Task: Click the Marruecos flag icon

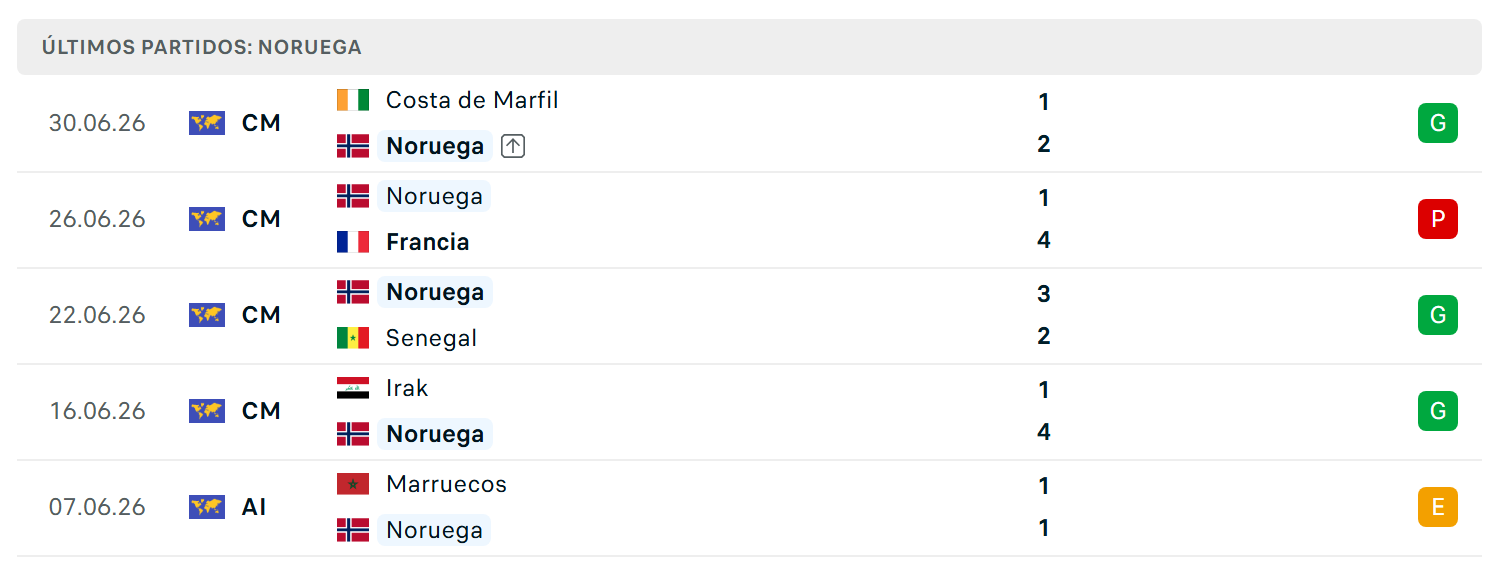Action: pyautogui.click(x=353, y=484)
